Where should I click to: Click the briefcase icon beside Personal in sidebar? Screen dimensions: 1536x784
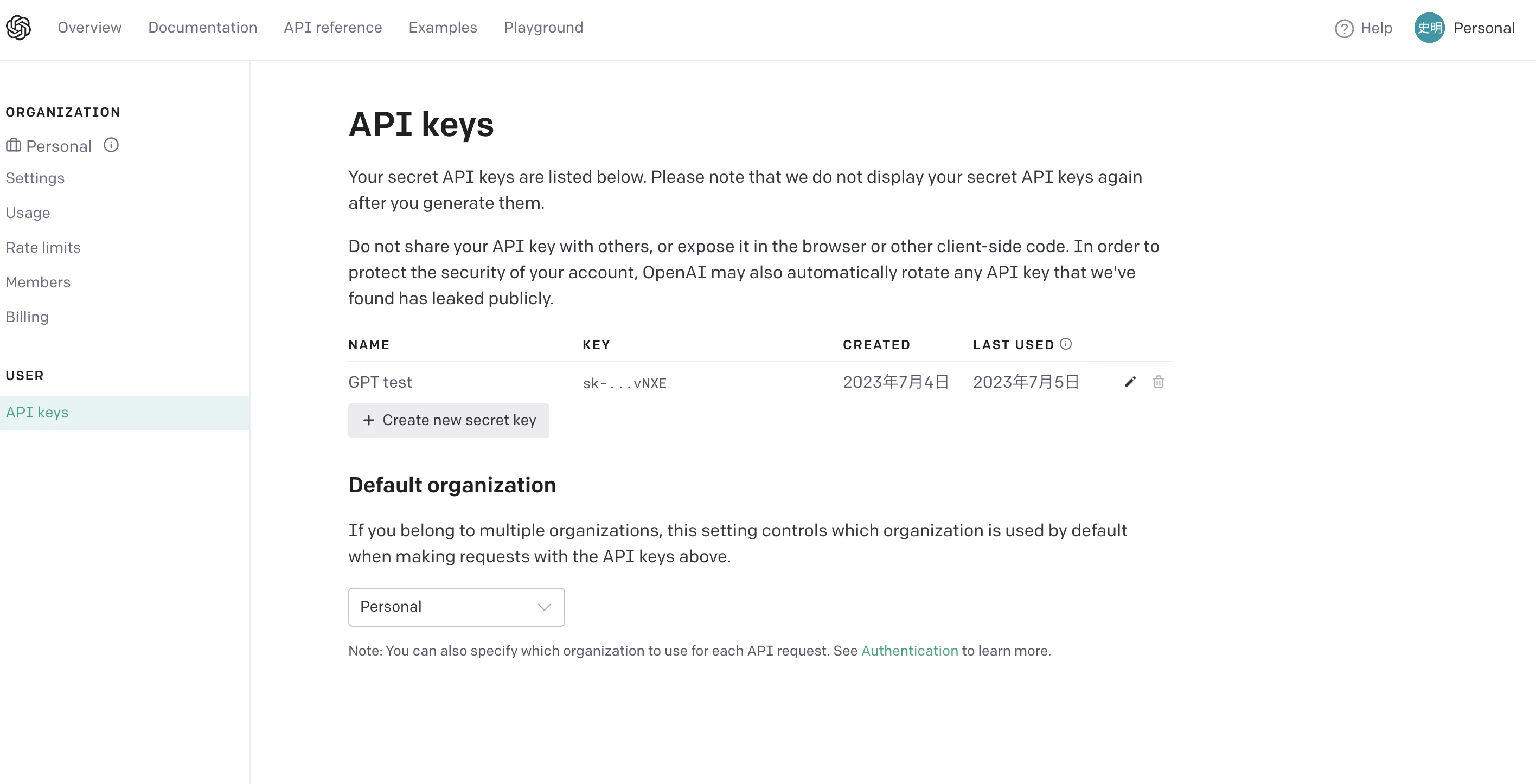pos(14,145)
